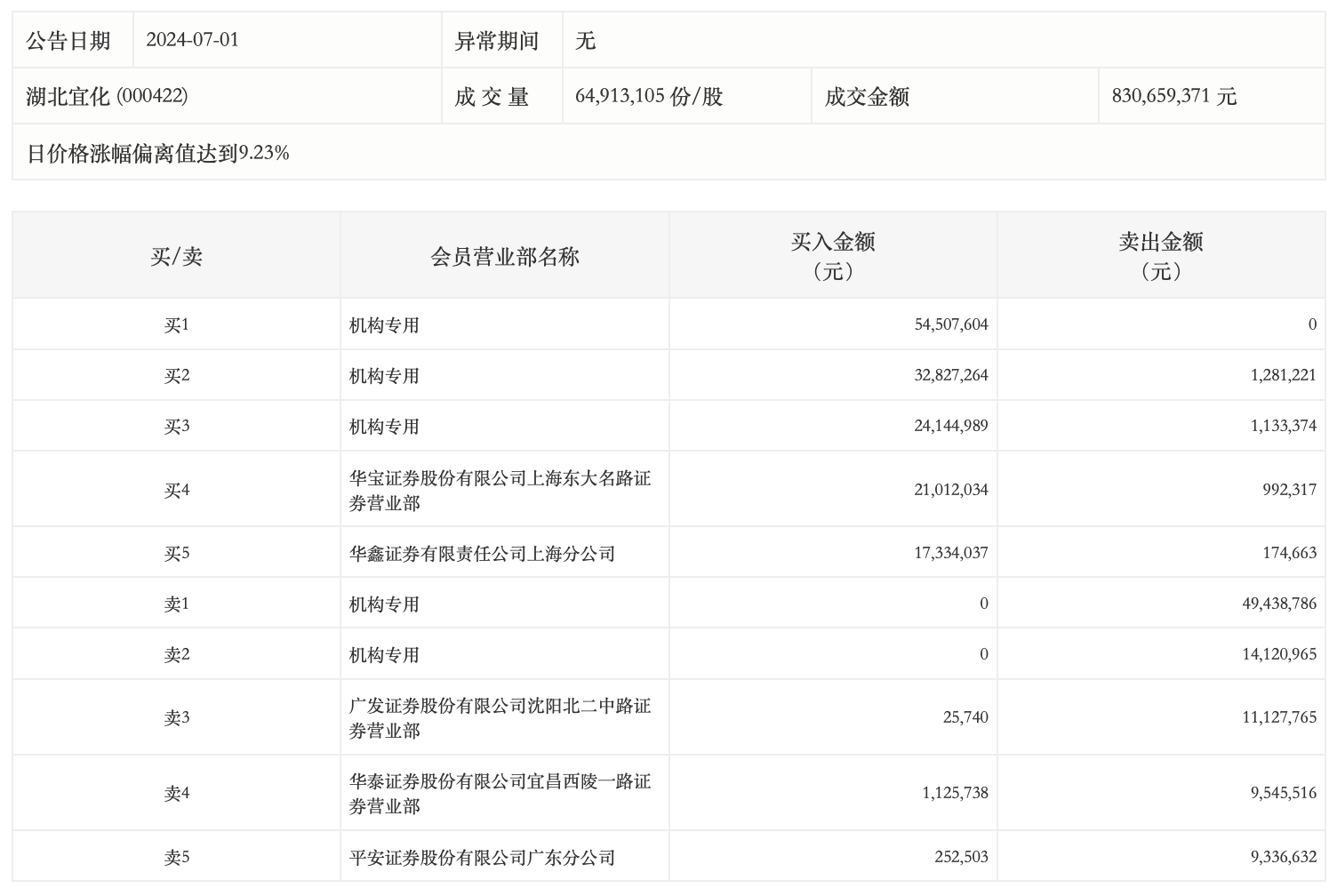This screenshot has height=896, width=1337.
Task: Click the 成交金额 value 830,659,371 元
Action: 1173,96
